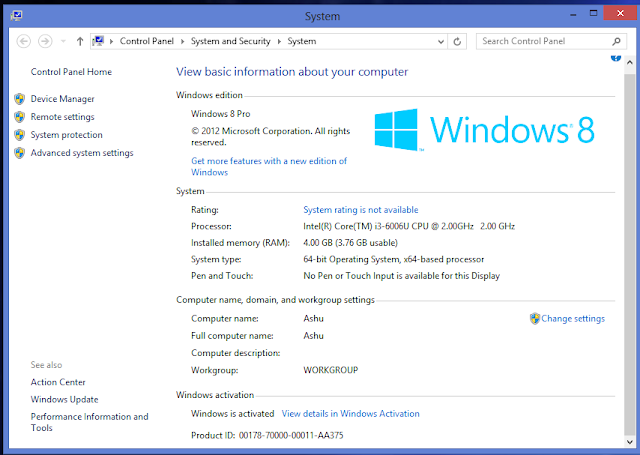Click the 'Ashu' value beside Full computer name
The image size is (640, 455).
(313, 336)
